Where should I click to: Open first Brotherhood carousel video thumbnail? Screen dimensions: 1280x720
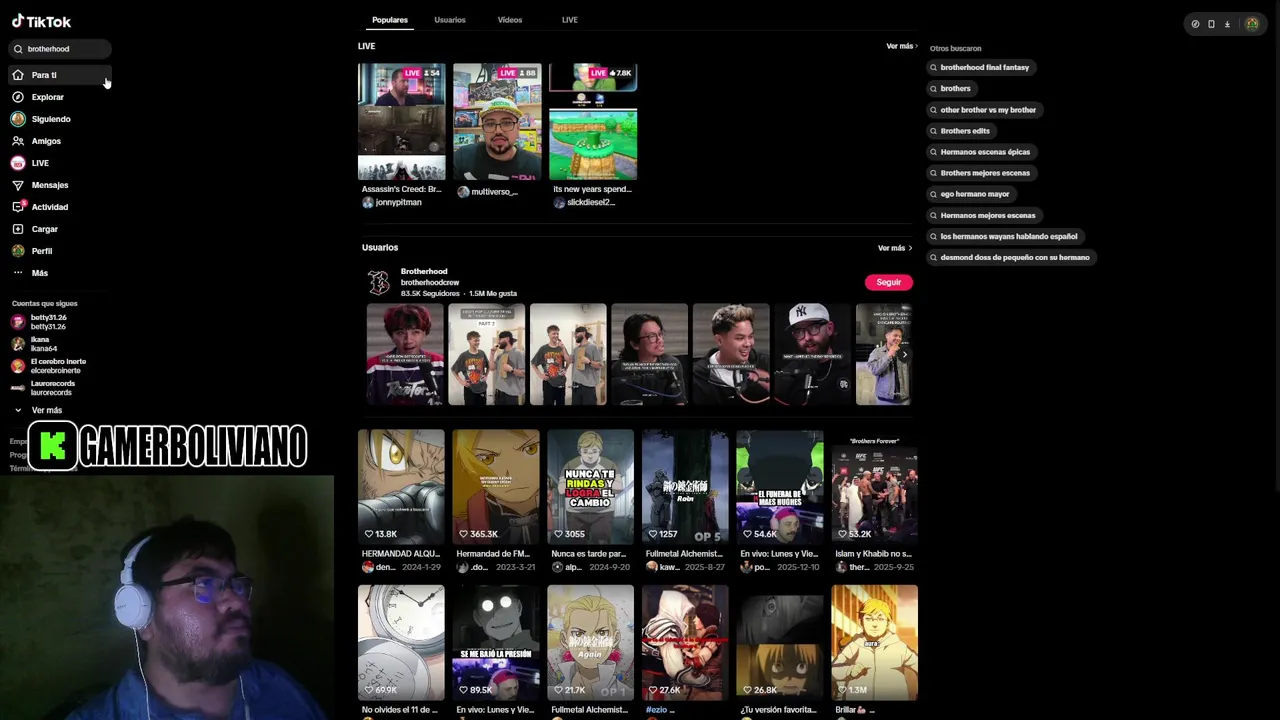click(405, 355)
